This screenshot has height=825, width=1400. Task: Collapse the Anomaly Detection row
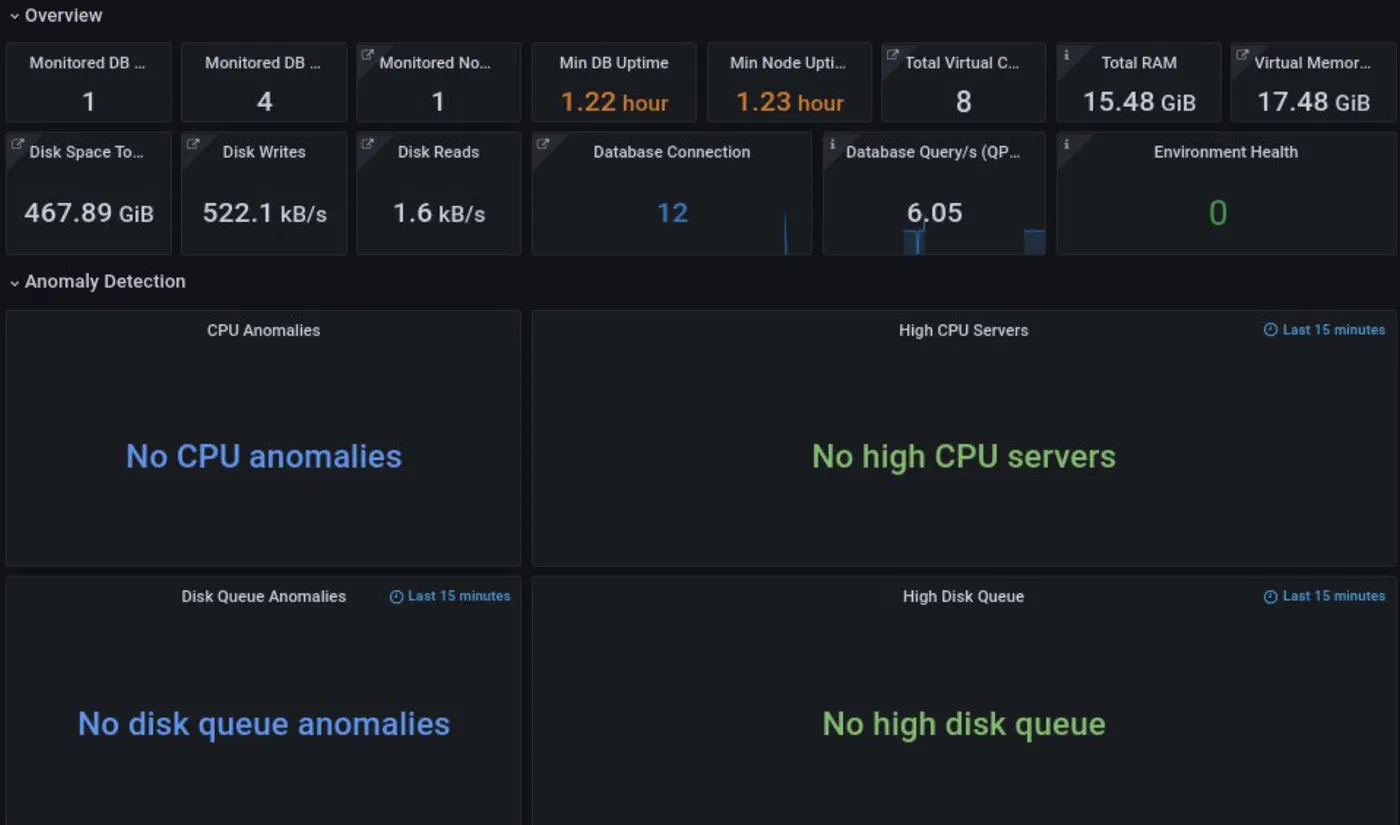coord(98,281)
